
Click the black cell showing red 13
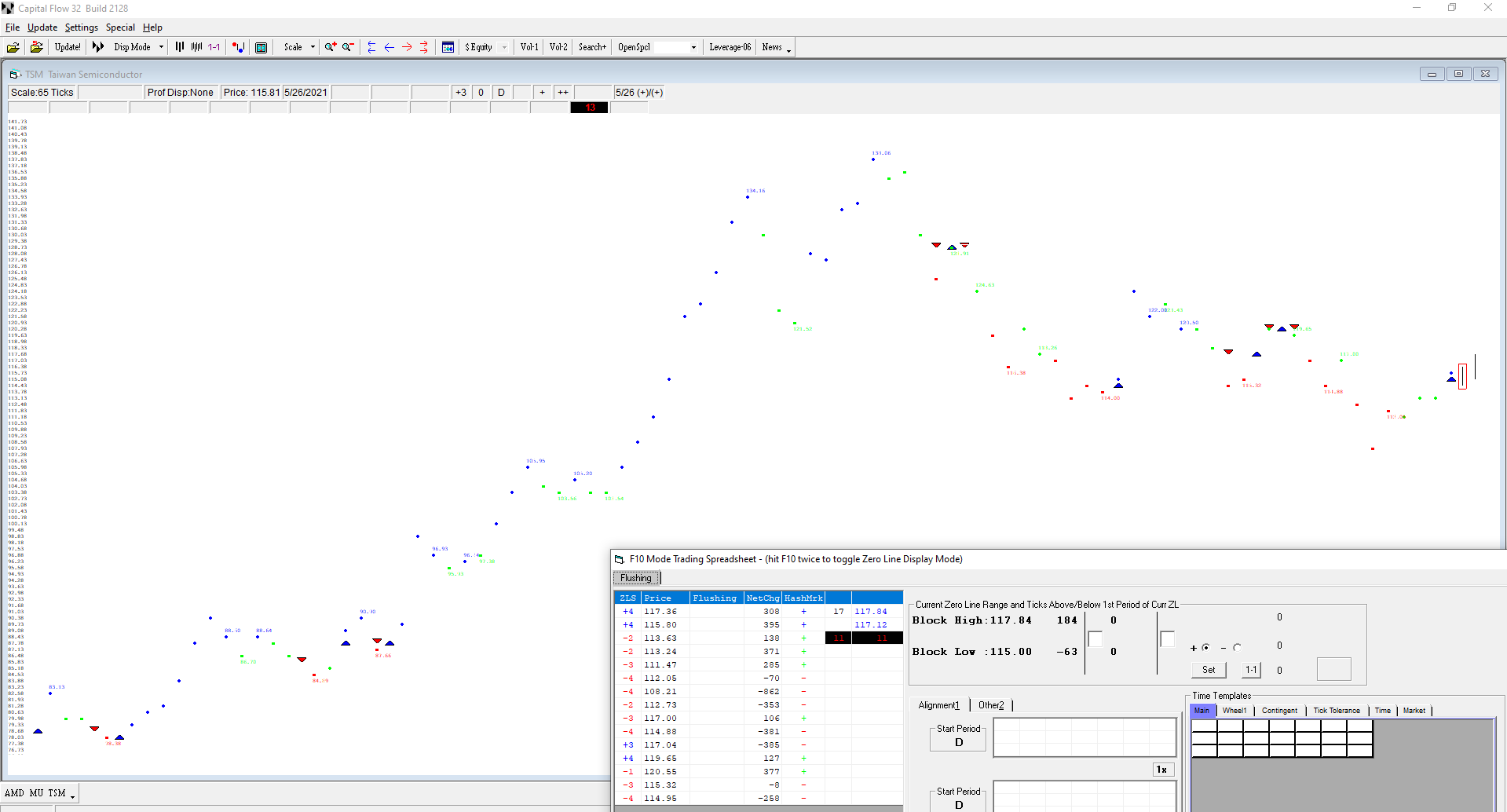tap(590, 108)
